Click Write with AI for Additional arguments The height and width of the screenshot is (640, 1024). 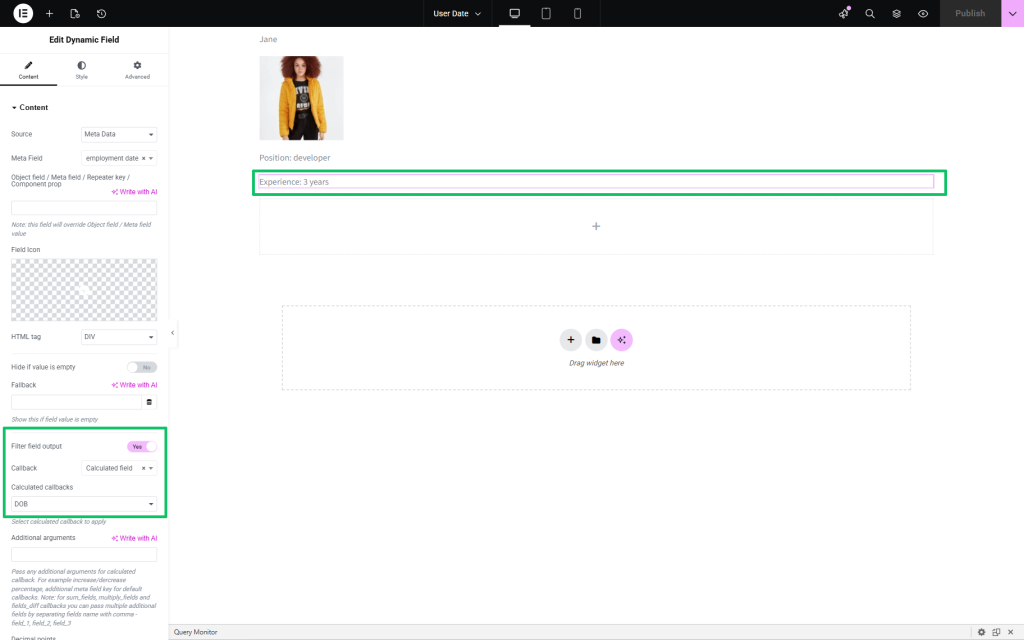135,538
